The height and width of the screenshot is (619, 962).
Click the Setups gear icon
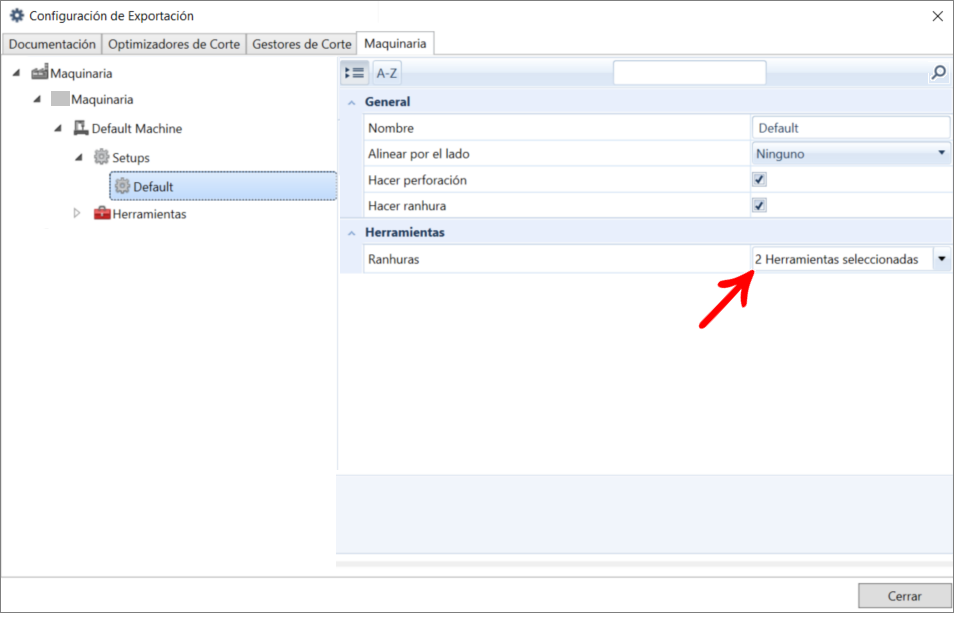(101, 156)
